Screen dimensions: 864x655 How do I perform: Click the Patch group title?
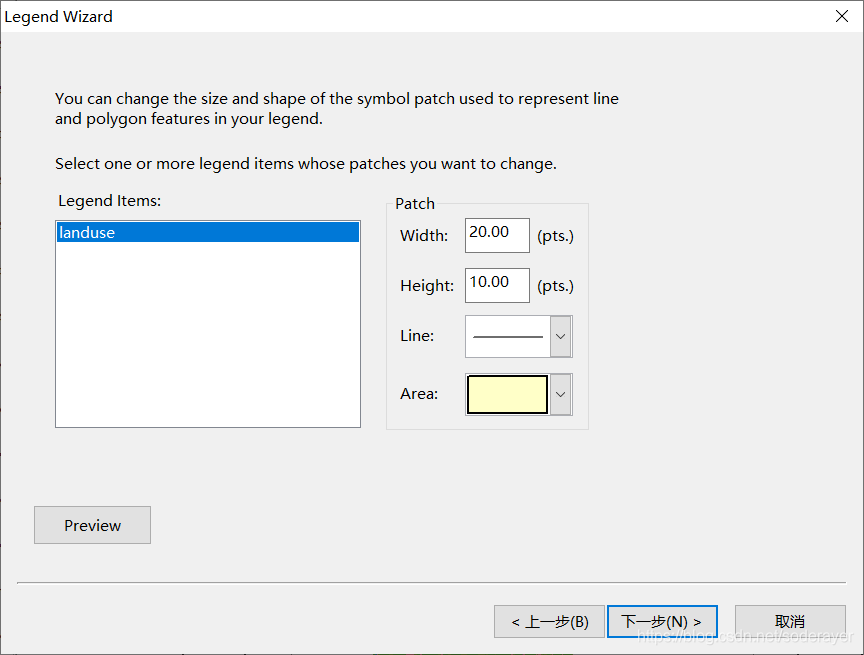click(415, 204)
